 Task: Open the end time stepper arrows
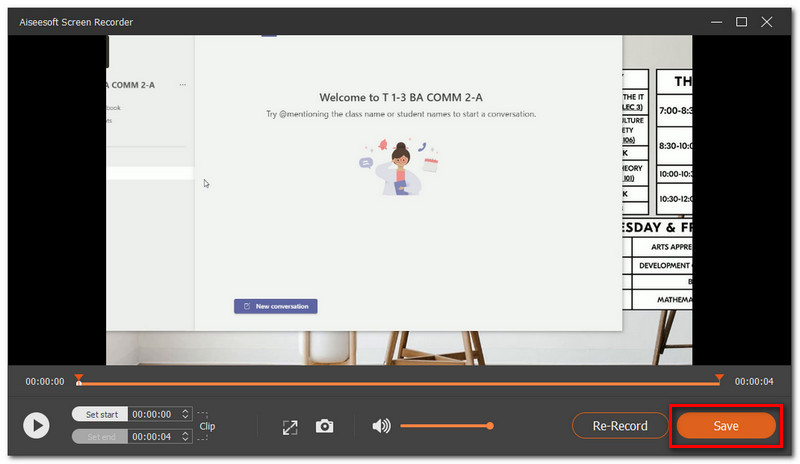pos(185,437)
